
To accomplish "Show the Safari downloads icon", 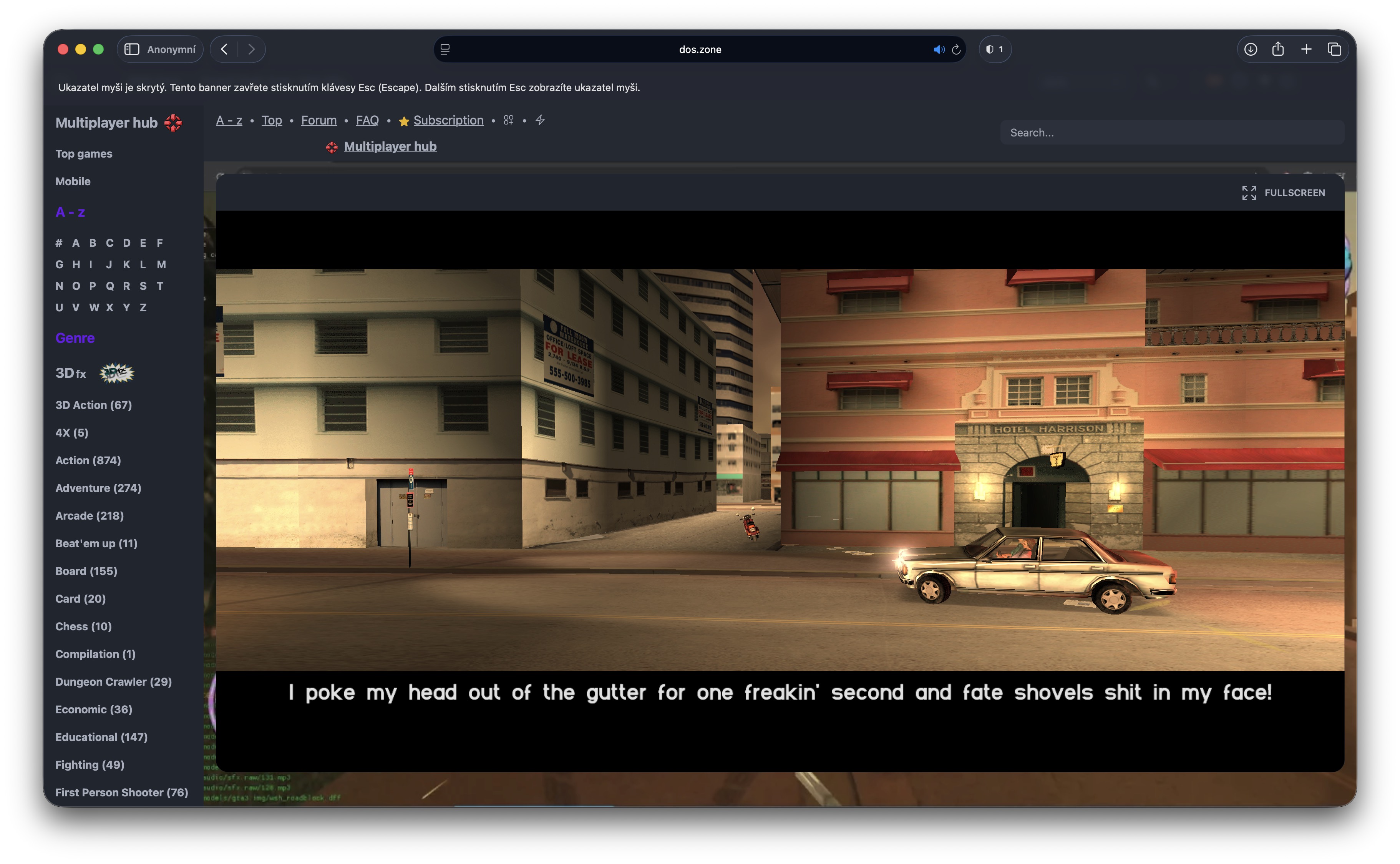I will (x=1250, y=49).
